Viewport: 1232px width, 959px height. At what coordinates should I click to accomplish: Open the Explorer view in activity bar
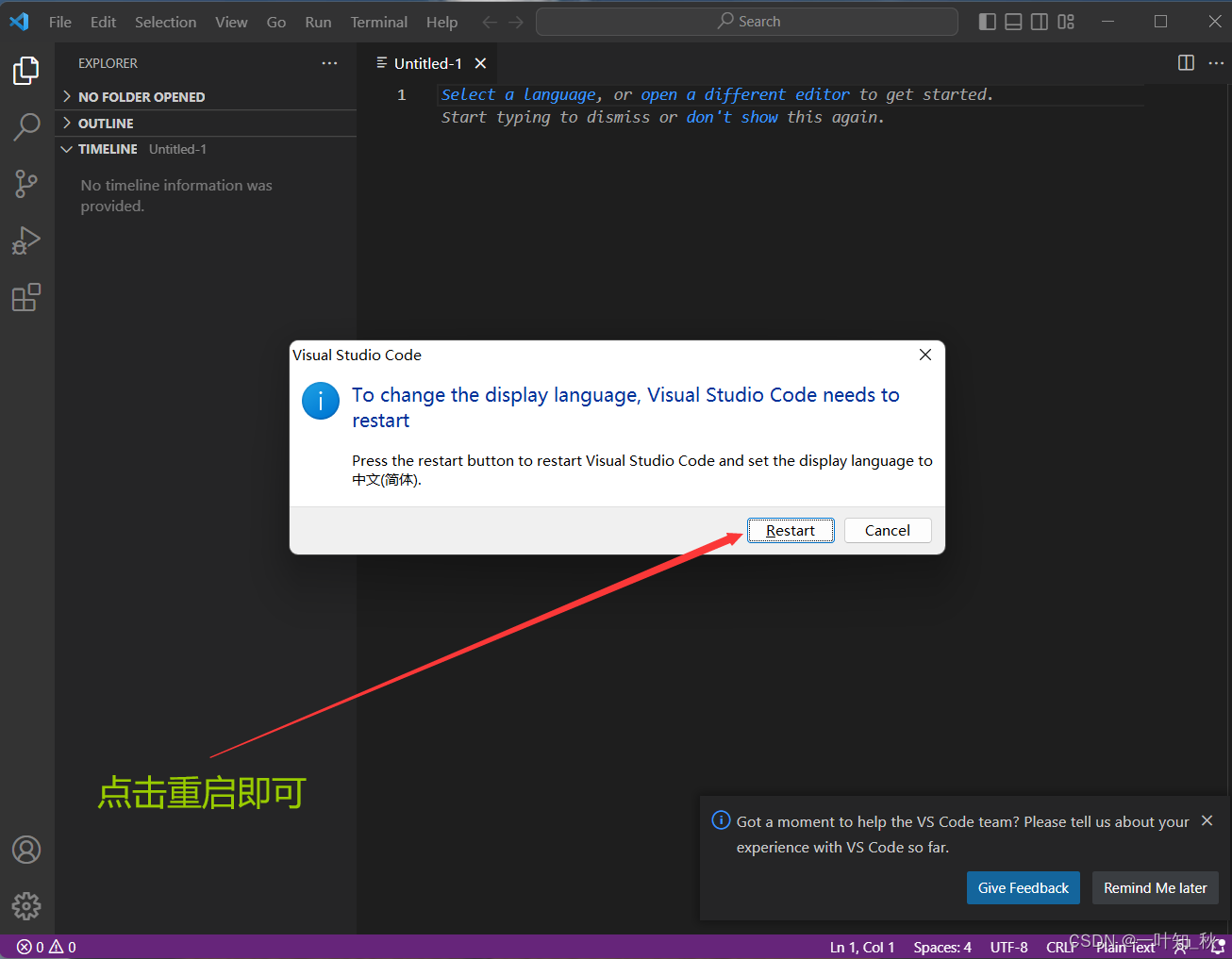tap(26, 71)
